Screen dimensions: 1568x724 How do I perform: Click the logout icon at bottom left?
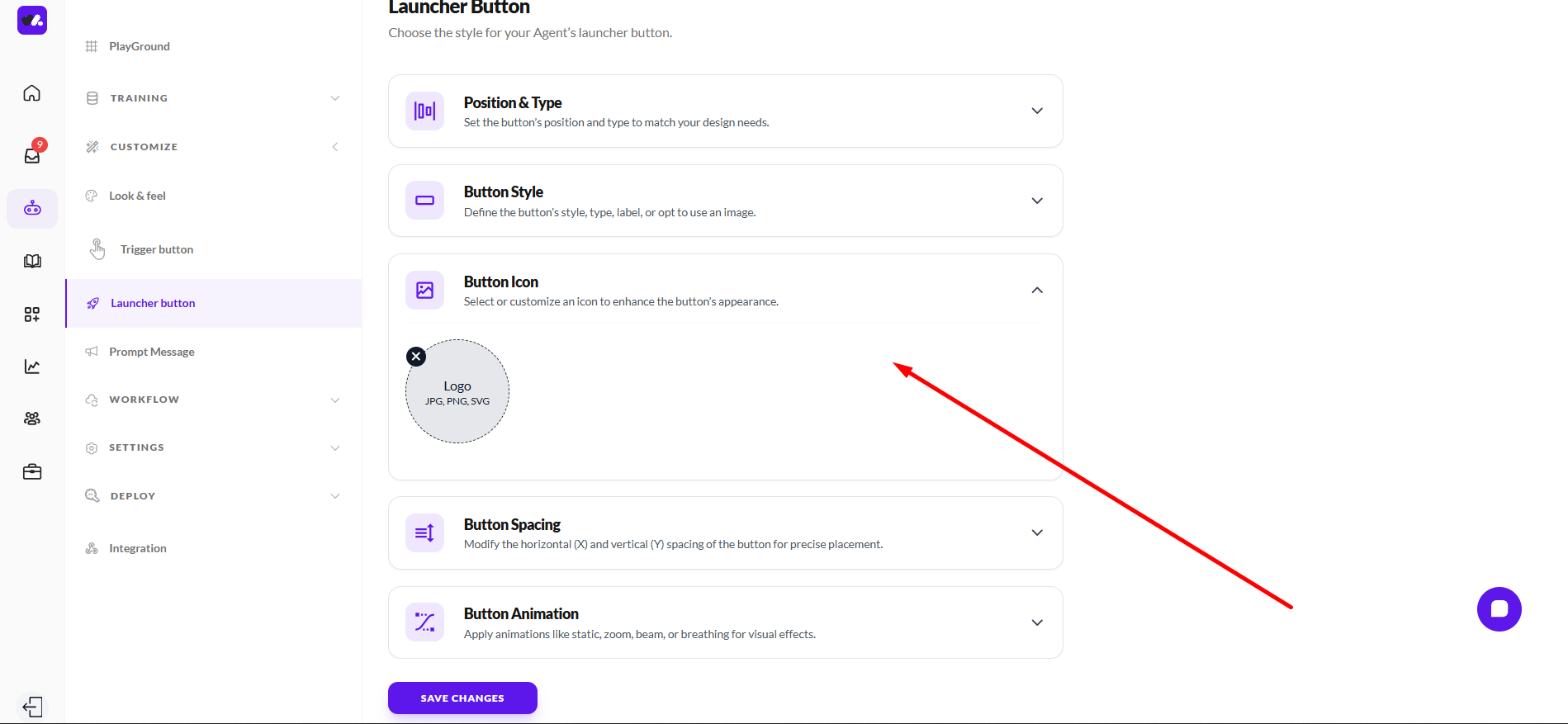pos(32,707)
